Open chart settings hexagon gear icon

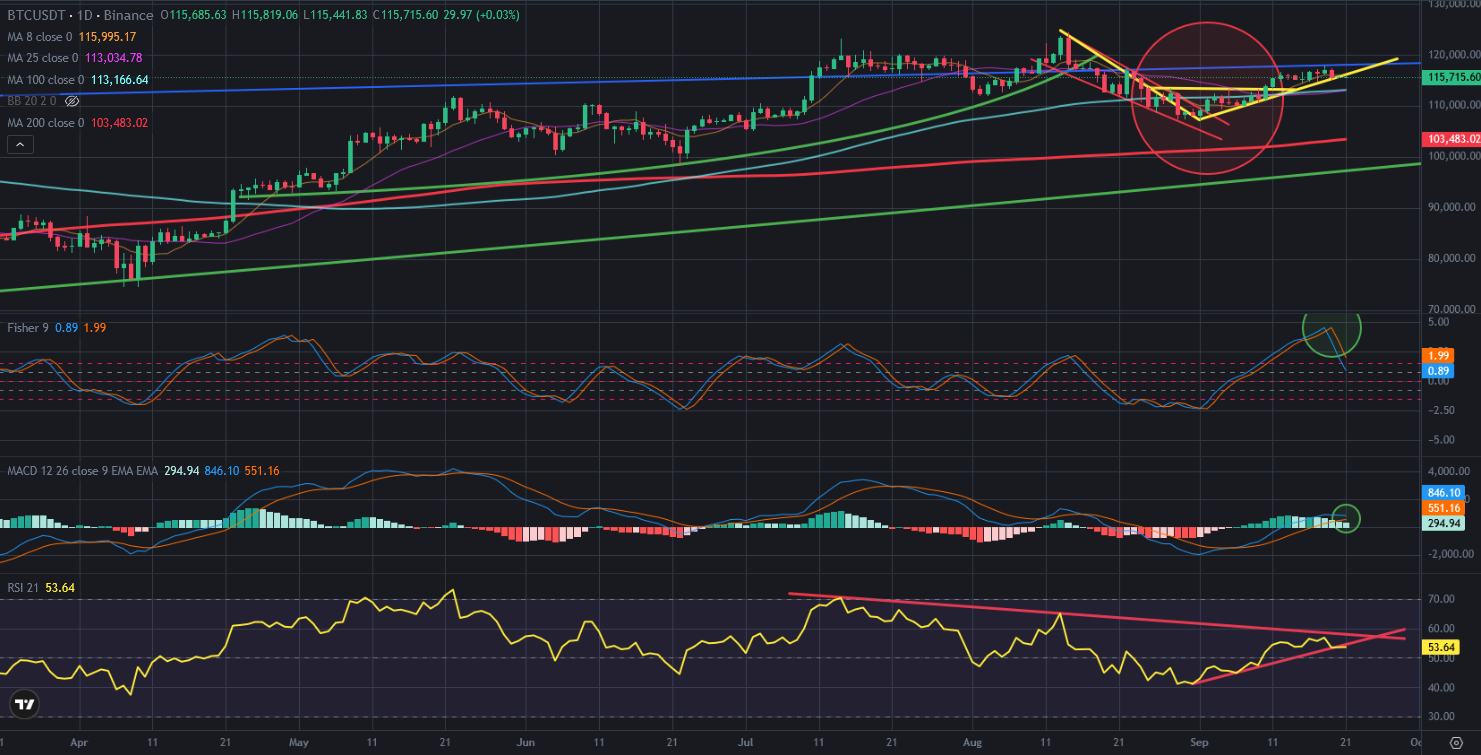(1456, 743)
